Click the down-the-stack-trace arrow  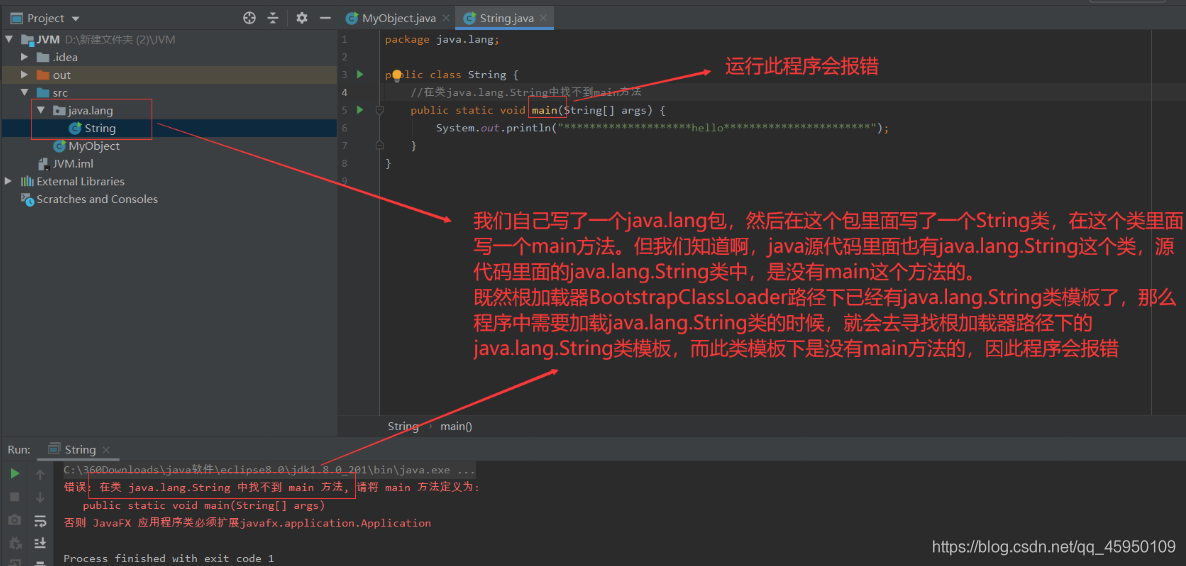click(x=40, y=496)
